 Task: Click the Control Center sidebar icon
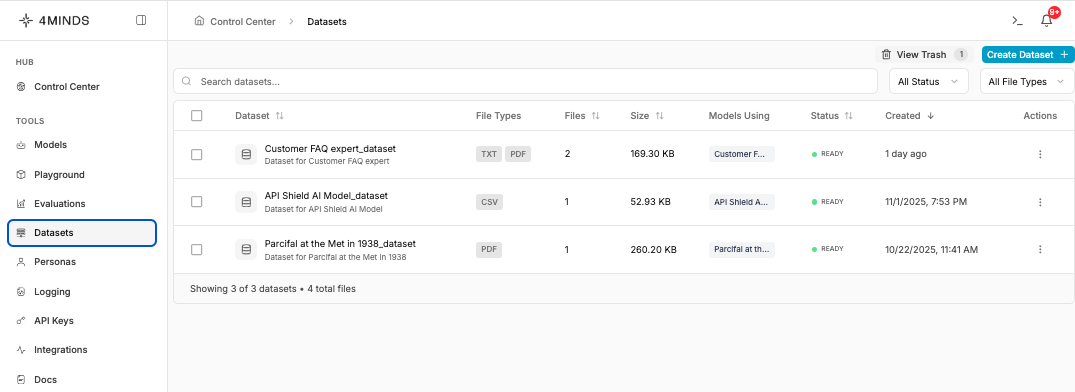[21, 87]
